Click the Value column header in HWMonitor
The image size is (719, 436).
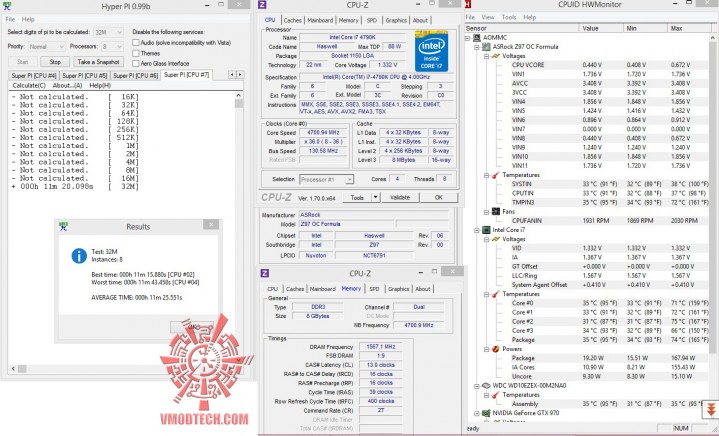601,28
